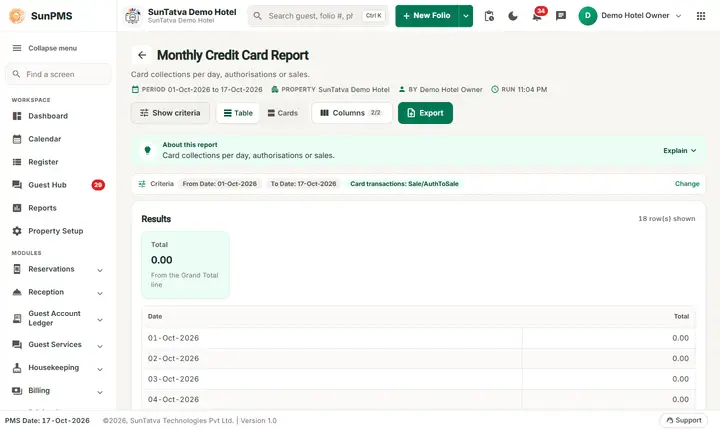
Task: Click the Guest Hub 29 badge
Action: (98, 185)
